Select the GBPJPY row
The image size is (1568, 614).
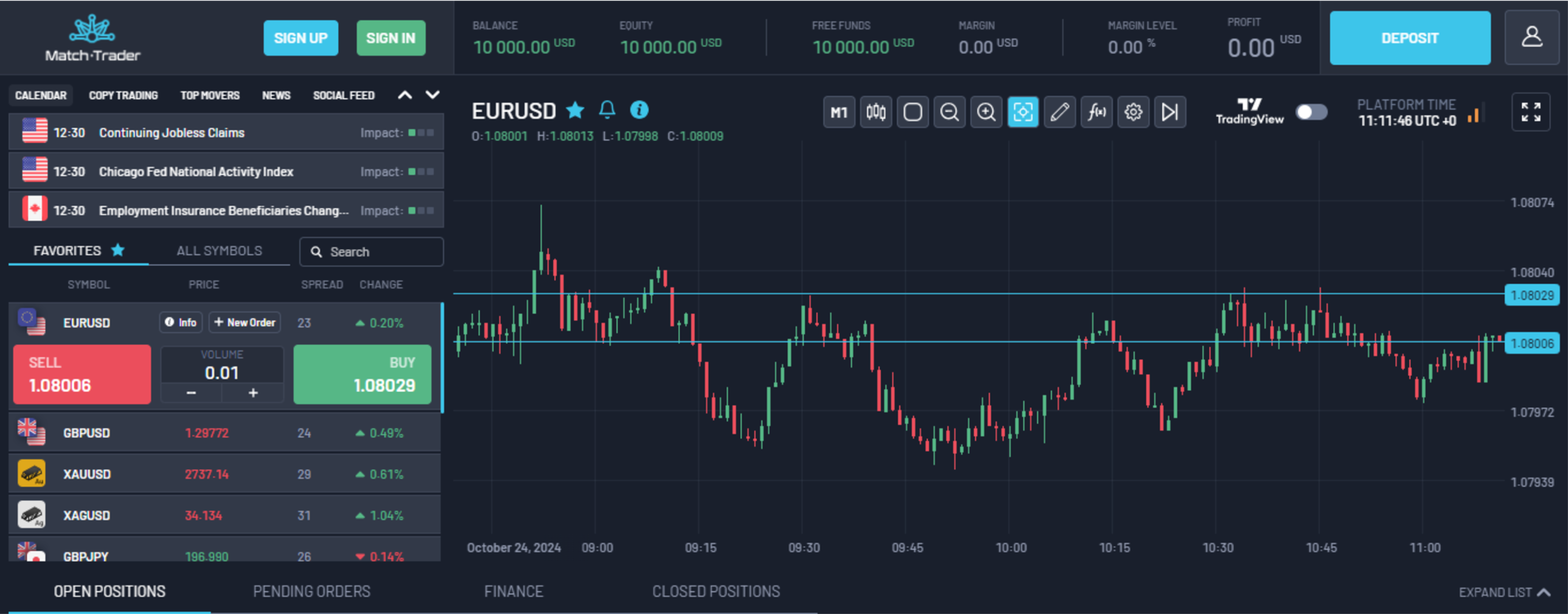pyautogui.click(x=225, y=549)
